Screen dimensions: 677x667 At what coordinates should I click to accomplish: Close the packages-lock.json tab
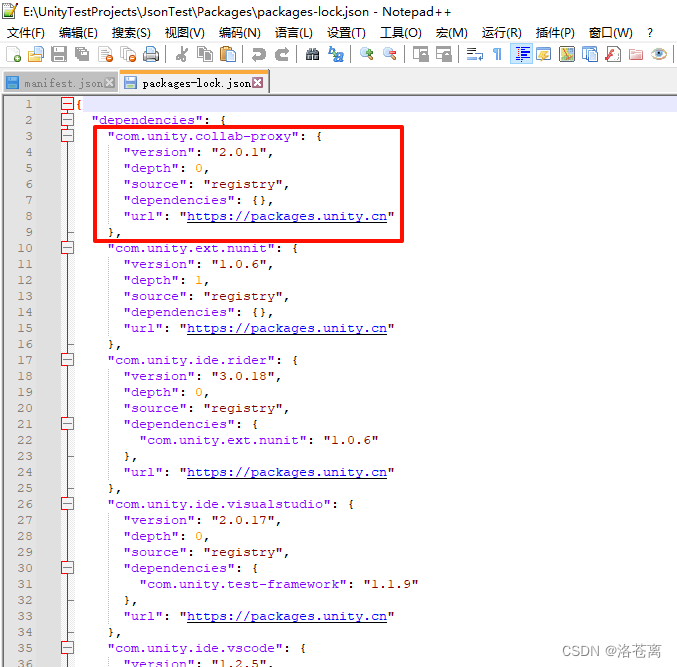[258, 83]
